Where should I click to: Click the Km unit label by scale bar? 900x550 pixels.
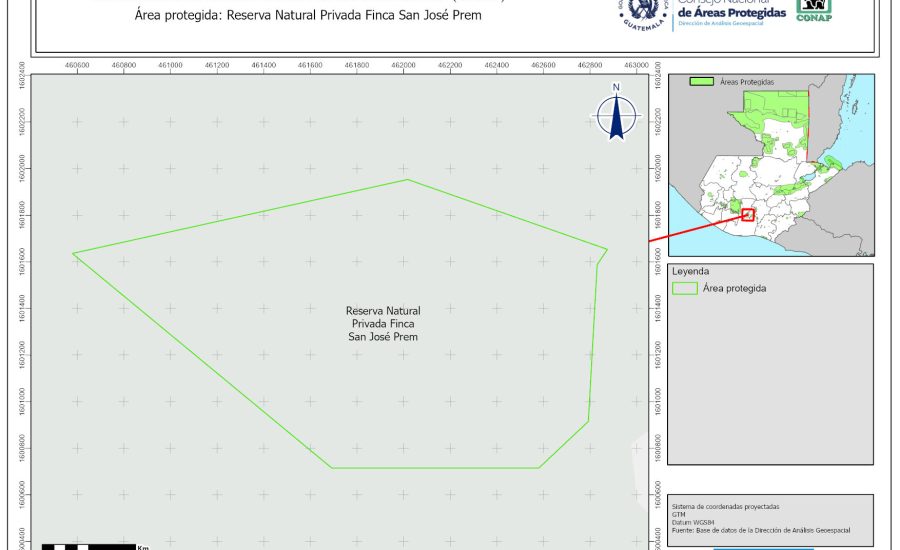(144, 546)
